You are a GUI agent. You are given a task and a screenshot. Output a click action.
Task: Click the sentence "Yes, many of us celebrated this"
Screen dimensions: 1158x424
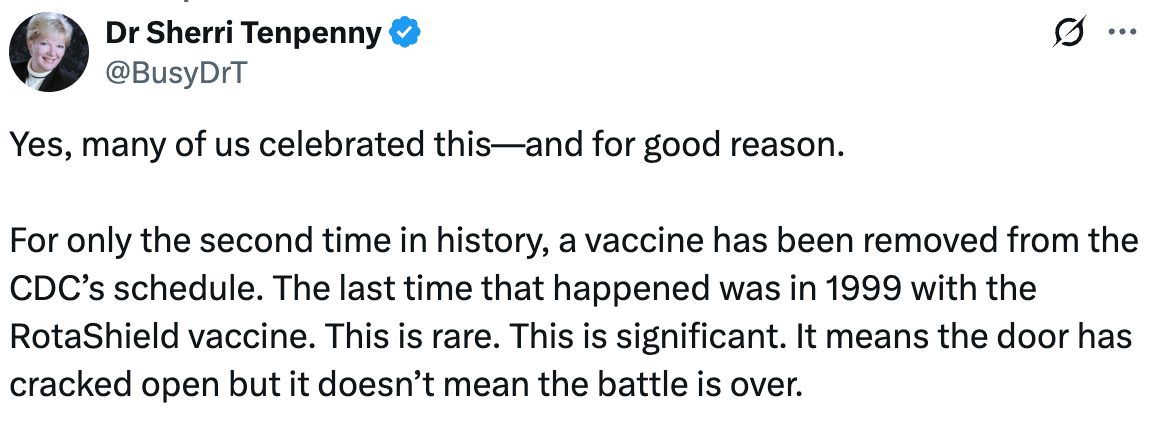click(249, 146)
